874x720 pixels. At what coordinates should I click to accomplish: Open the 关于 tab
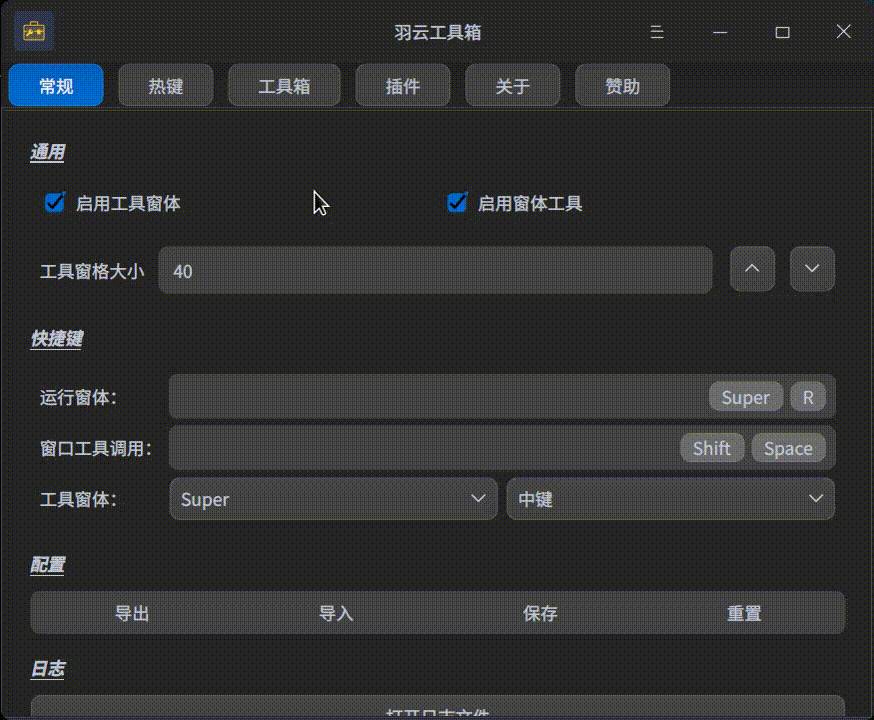click(x=512, y=85)
